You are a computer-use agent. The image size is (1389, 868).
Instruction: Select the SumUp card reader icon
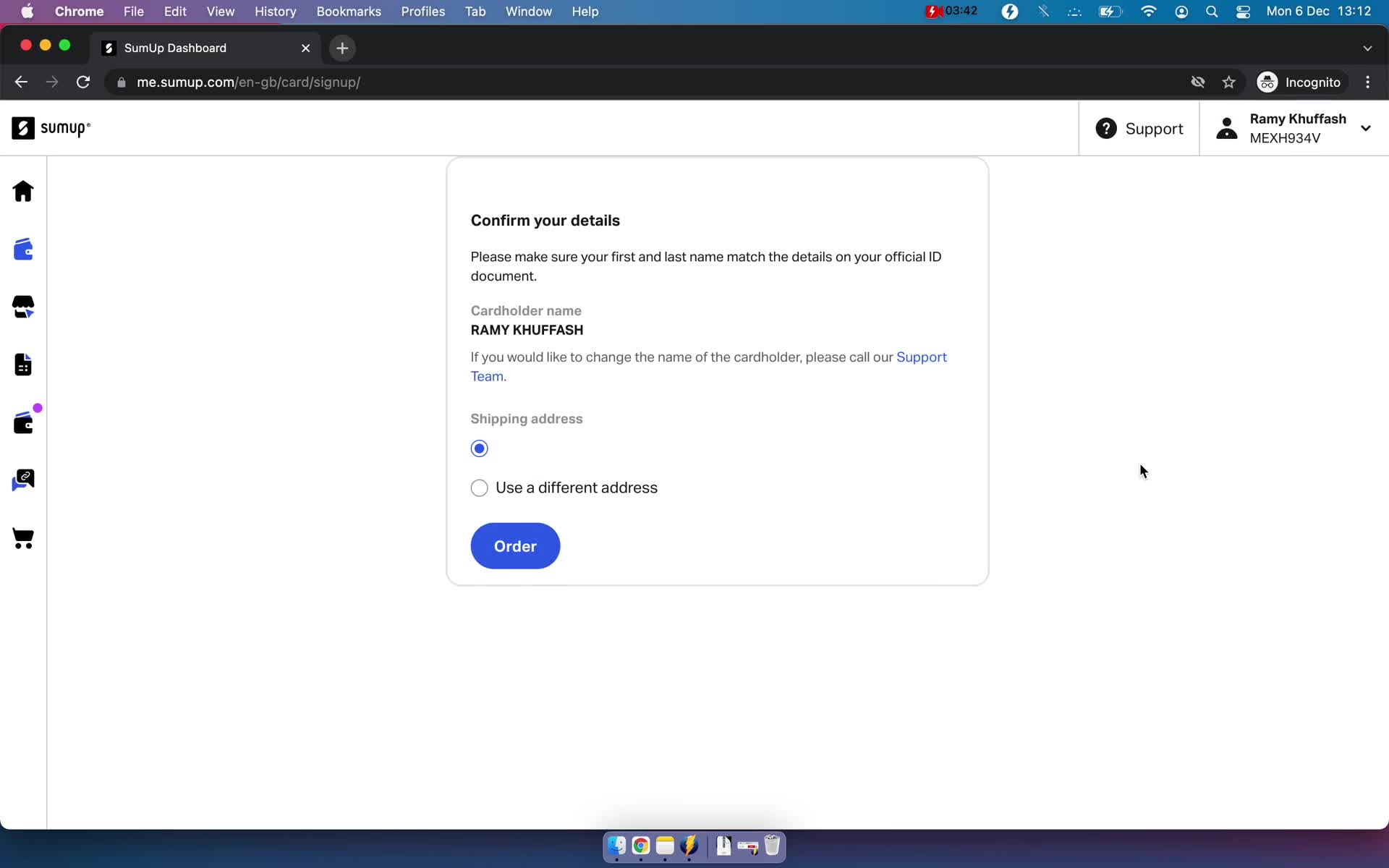[23, 307]
